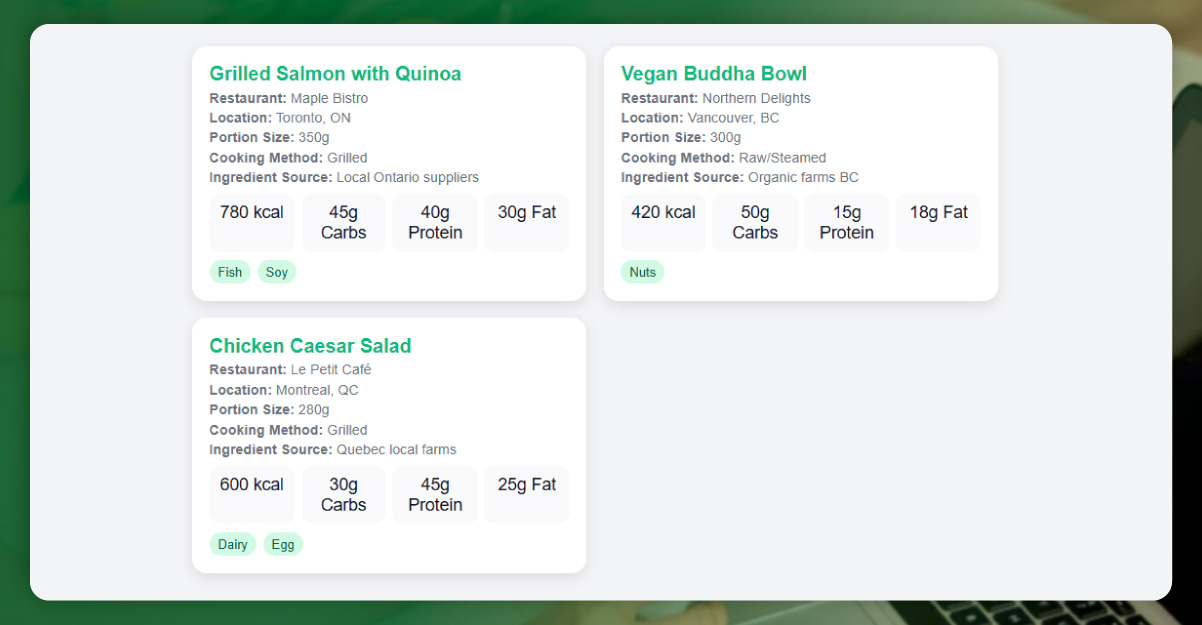Image resolution: width=1202 pixels, height=625 pixels.
Task: Select 45g Carbs on the salmon card
Action: 343,222
